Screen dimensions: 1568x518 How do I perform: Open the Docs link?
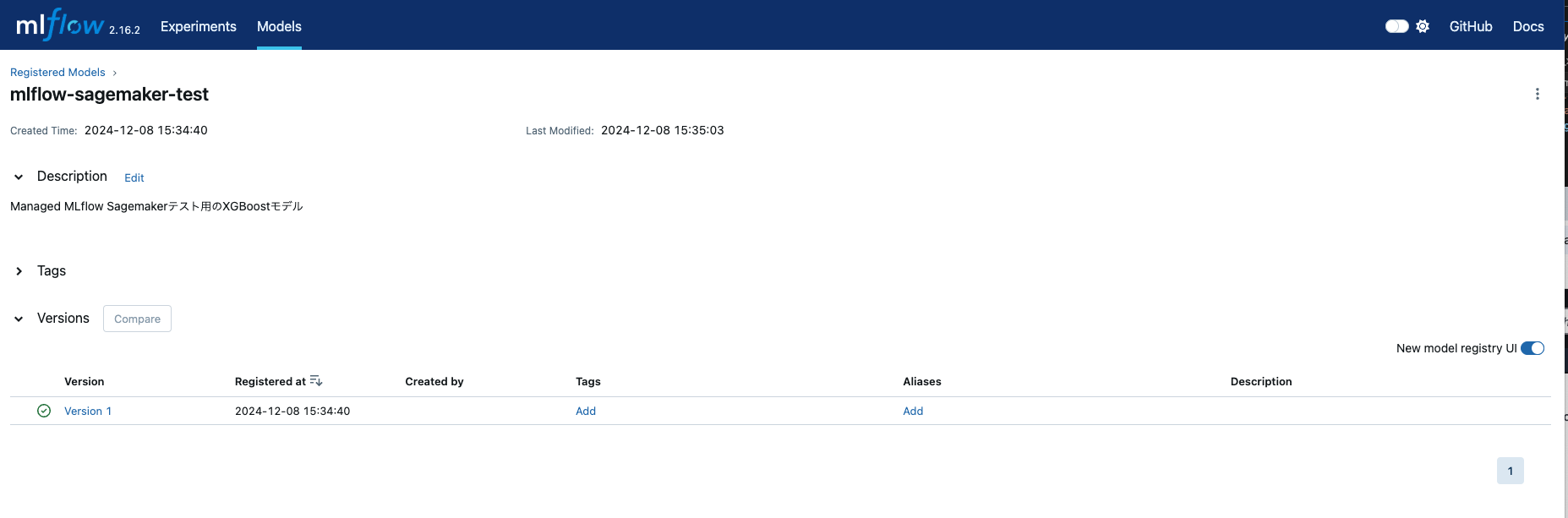coord(1528,26)
